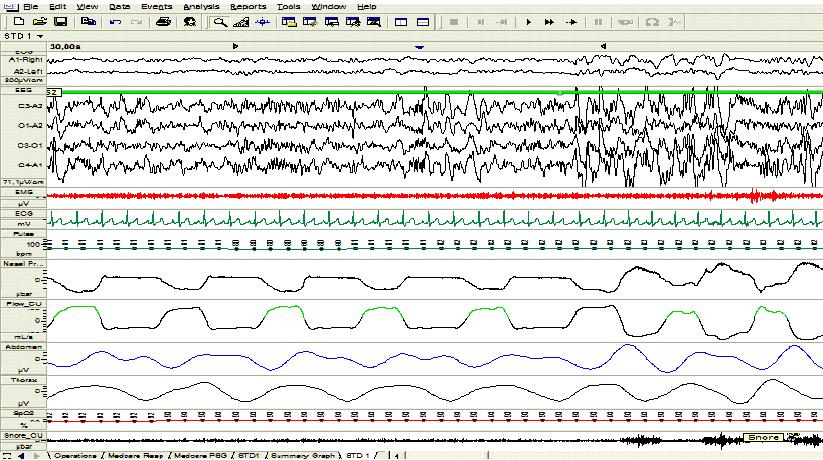Viewport: 823px width, 460px height.
Task: Click the greyed headset audio icon
Action: point(652,22)
